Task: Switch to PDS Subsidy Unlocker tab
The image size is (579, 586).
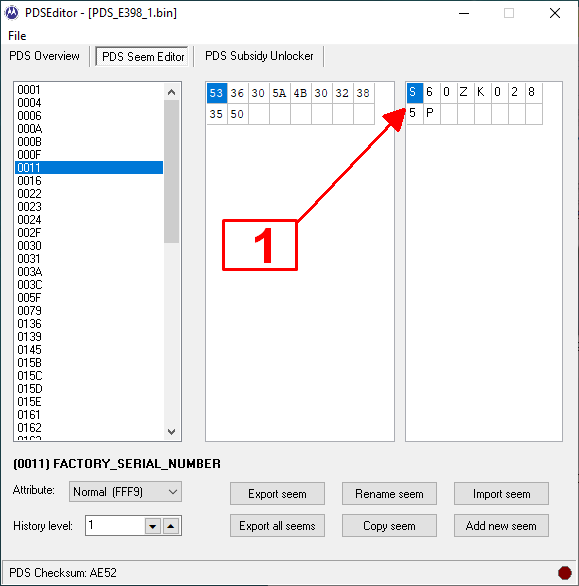Action: 259,56
